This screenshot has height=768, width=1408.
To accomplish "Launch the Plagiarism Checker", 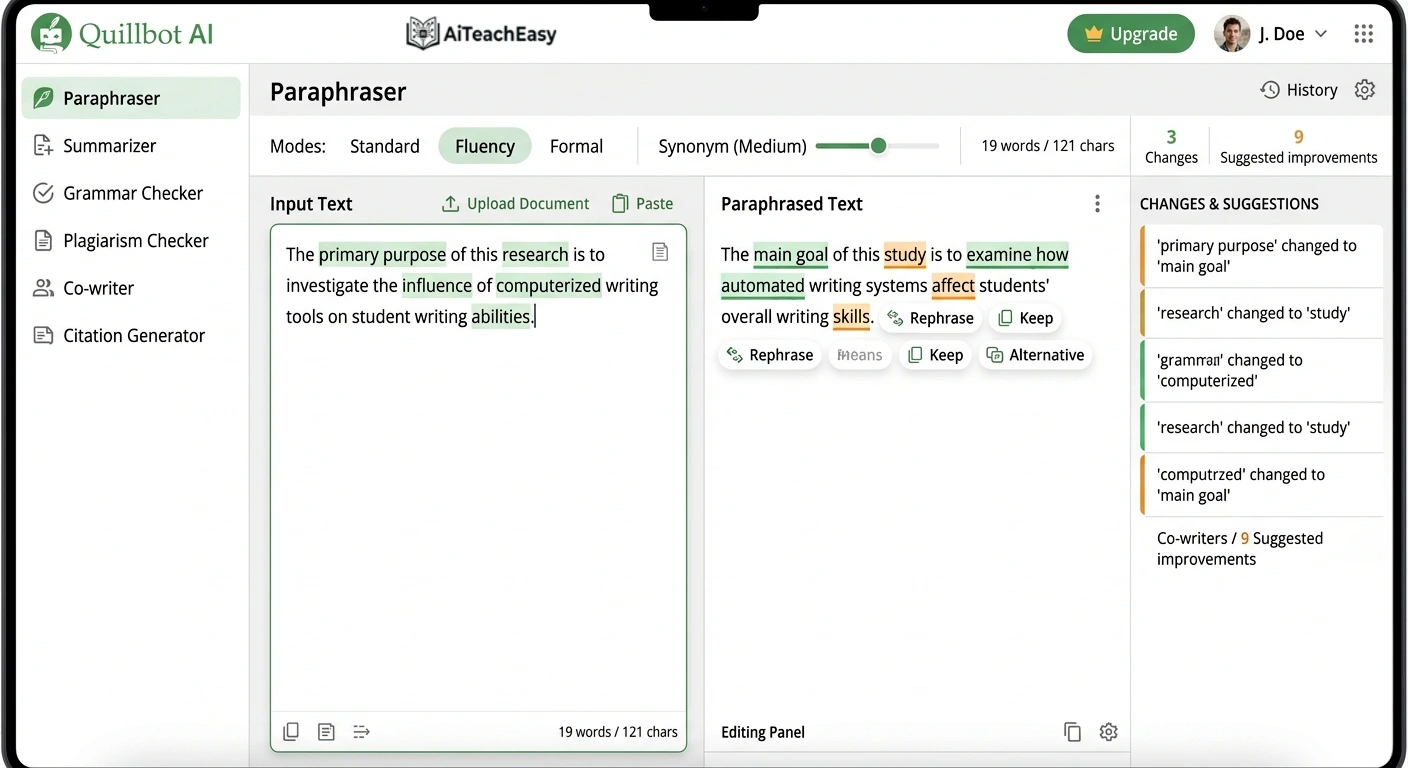I will 134,240.
